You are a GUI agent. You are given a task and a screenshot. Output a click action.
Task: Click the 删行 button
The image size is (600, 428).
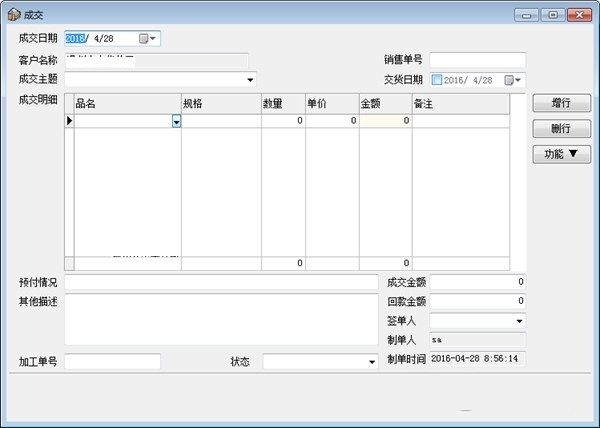[x=561, y=129]
